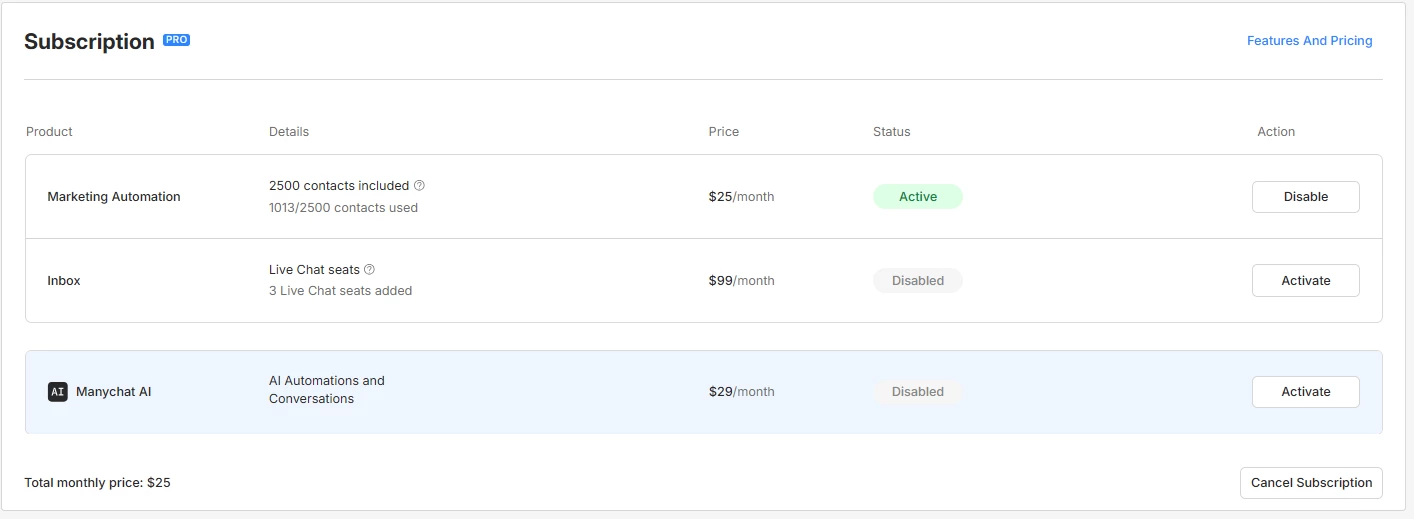
Task: Click the PRO badge beside Subscription
Action: tap(176, 40)
